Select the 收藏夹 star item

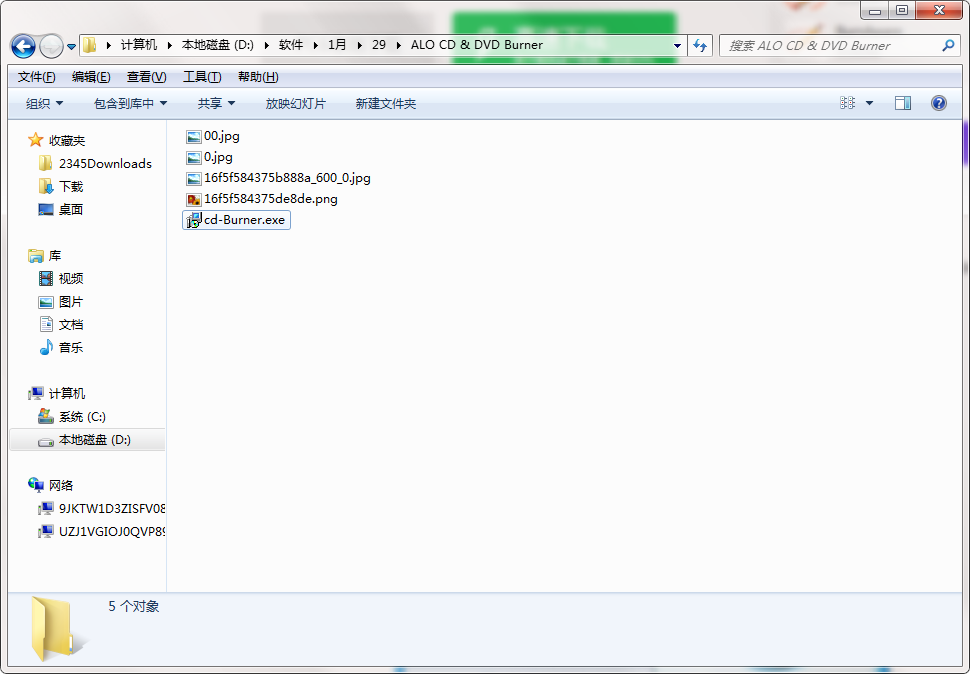56,140
